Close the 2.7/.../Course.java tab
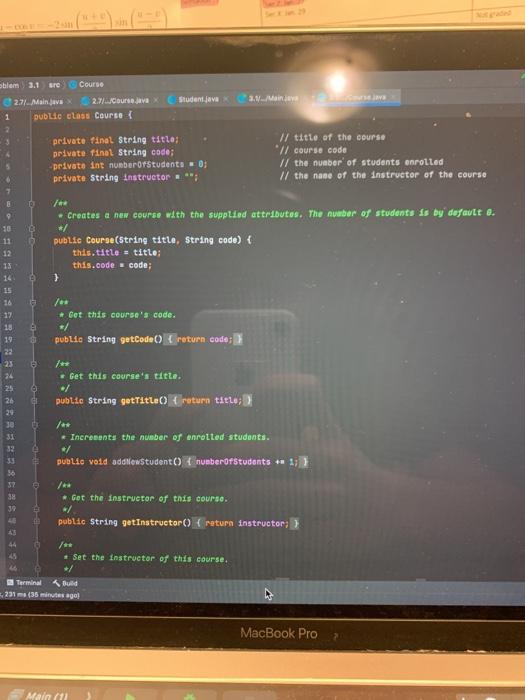Viewport: 525px width, 700px height. click(155, 100)
